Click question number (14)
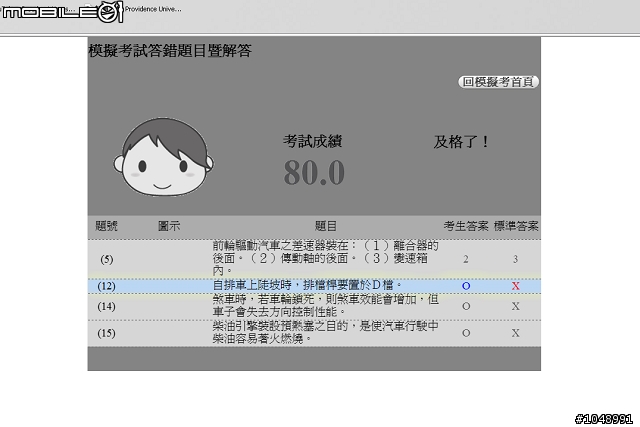 pyautogui.click(x=106, y=306)
